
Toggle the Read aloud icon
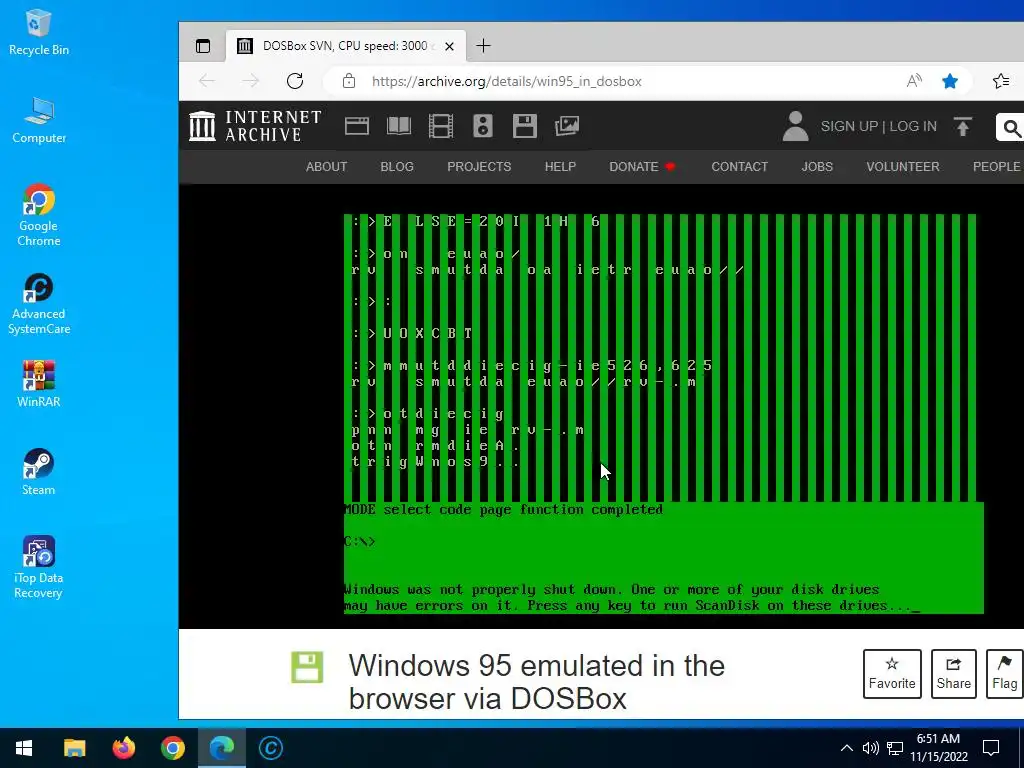914,81
